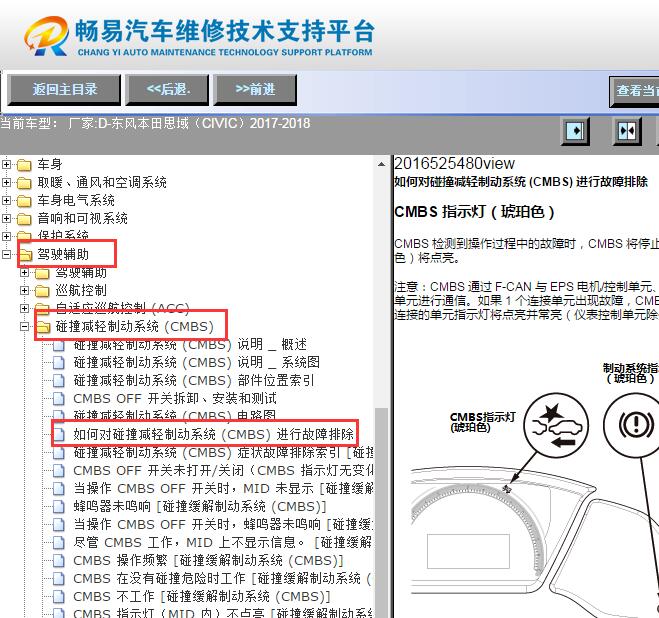
Task: Open 当操作 CMBS OFF 开关时，蜂鸣器未鸣响 document
Action: 223,524
